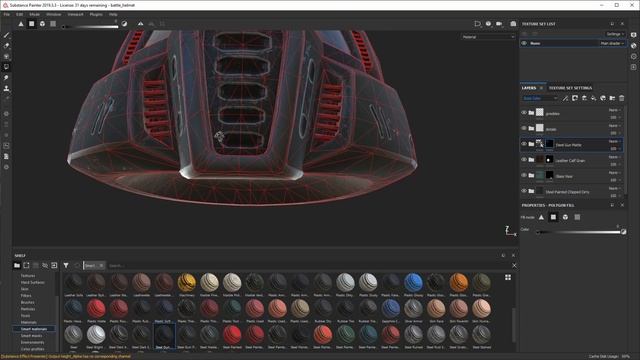Click the add mask icon in Layers toolbar

[x=575, y=98]
